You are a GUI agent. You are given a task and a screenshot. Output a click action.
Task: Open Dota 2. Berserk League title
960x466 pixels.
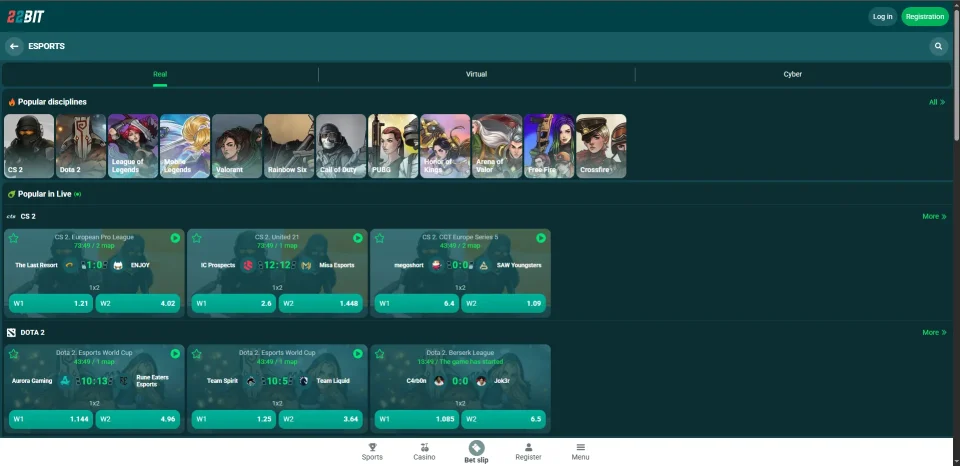pos(460,353)
